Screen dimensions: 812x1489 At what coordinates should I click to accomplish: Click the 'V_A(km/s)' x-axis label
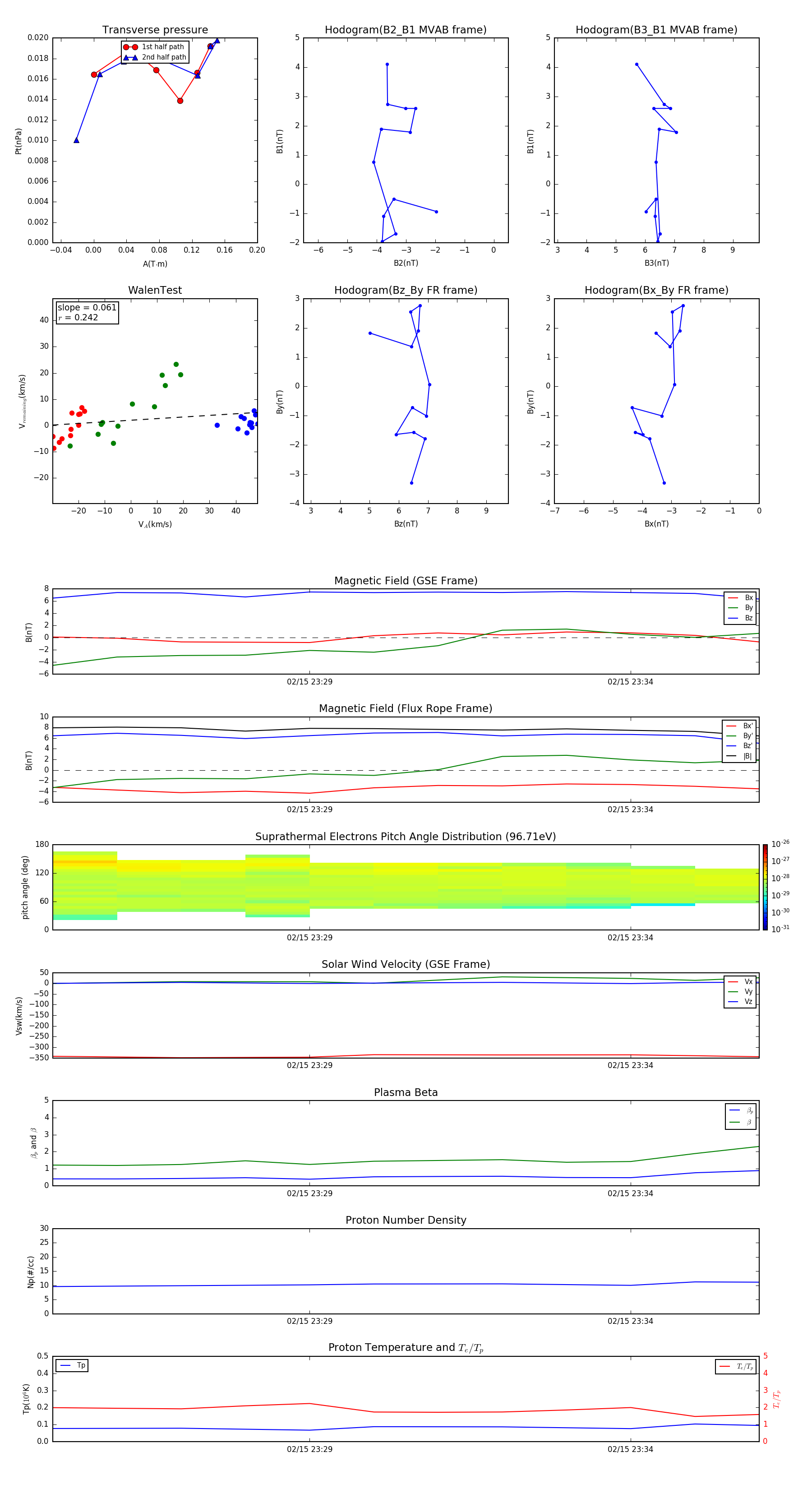pos(155,525)
